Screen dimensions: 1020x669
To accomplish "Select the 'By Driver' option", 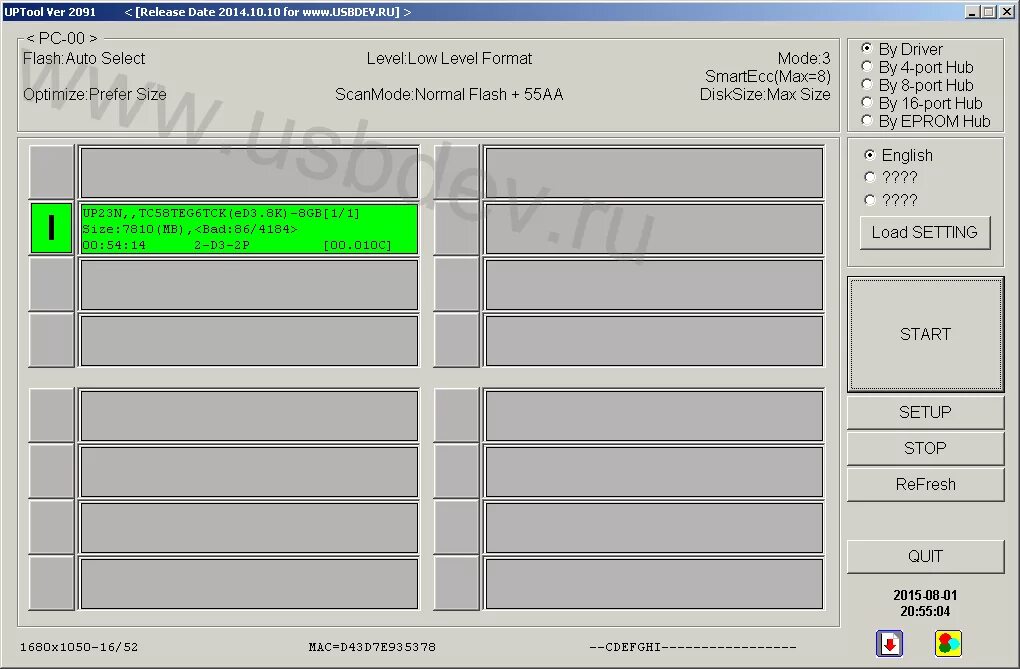I will click(866, 48).
